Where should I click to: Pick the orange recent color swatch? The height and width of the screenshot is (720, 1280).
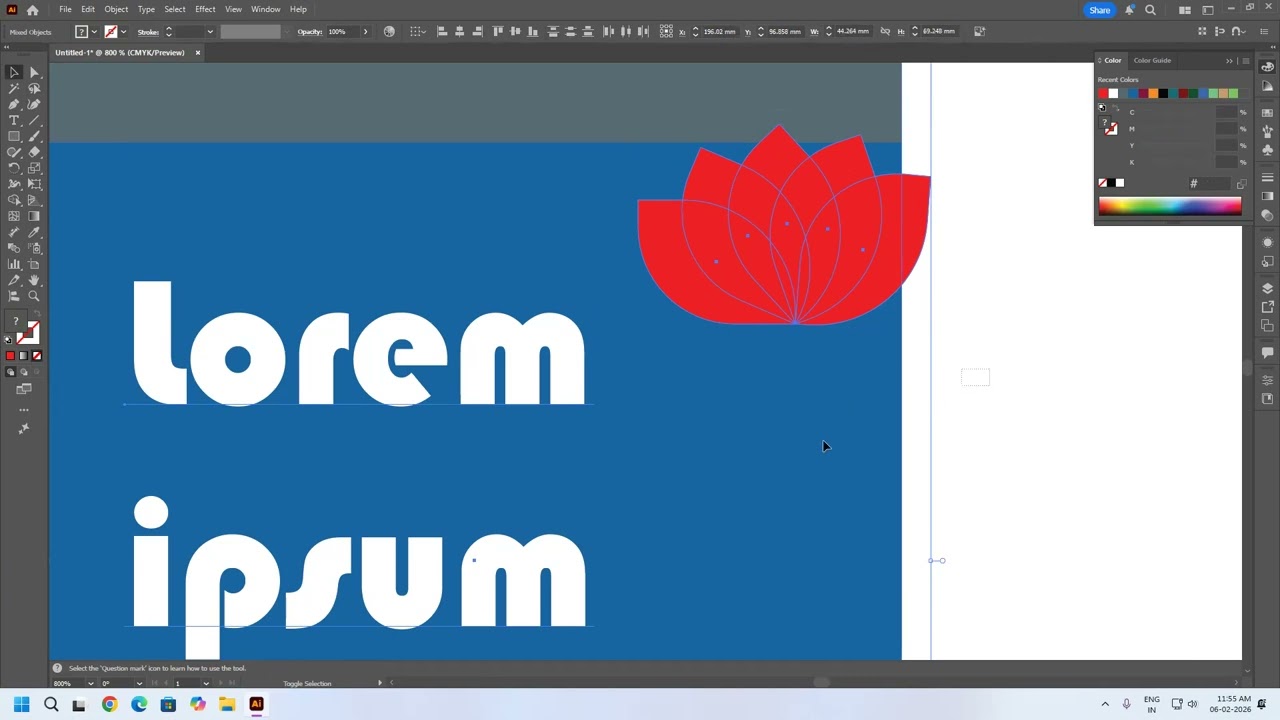1153,94
